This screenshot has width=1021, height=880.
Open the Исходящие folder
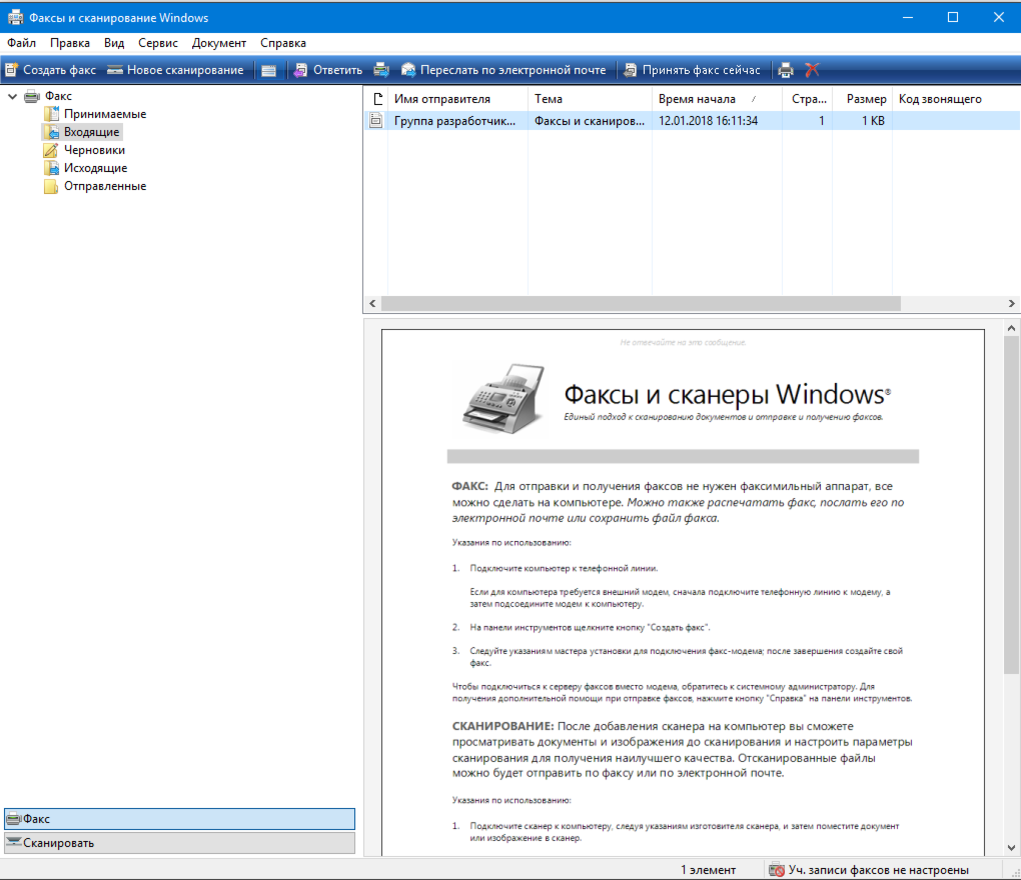96,168
